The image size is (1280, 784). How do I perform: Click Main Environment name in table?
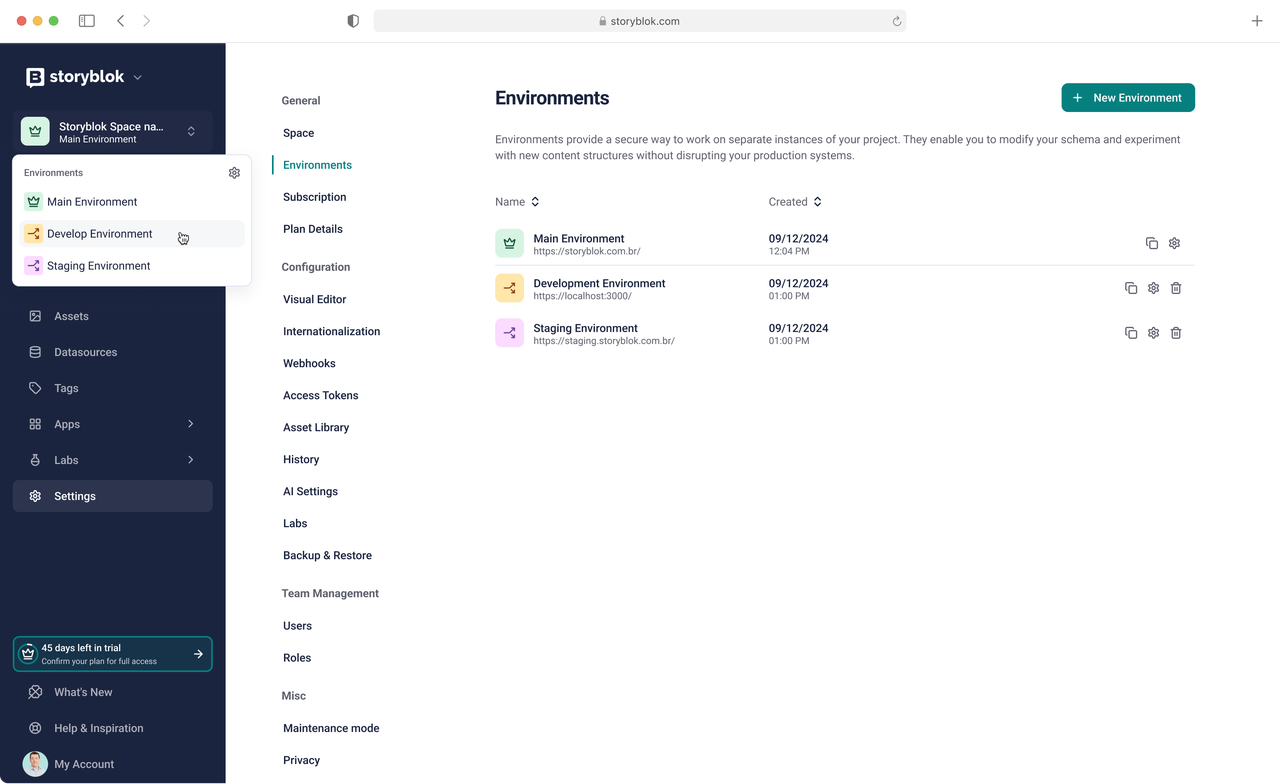pyautogui.click(x=579, y=238)
